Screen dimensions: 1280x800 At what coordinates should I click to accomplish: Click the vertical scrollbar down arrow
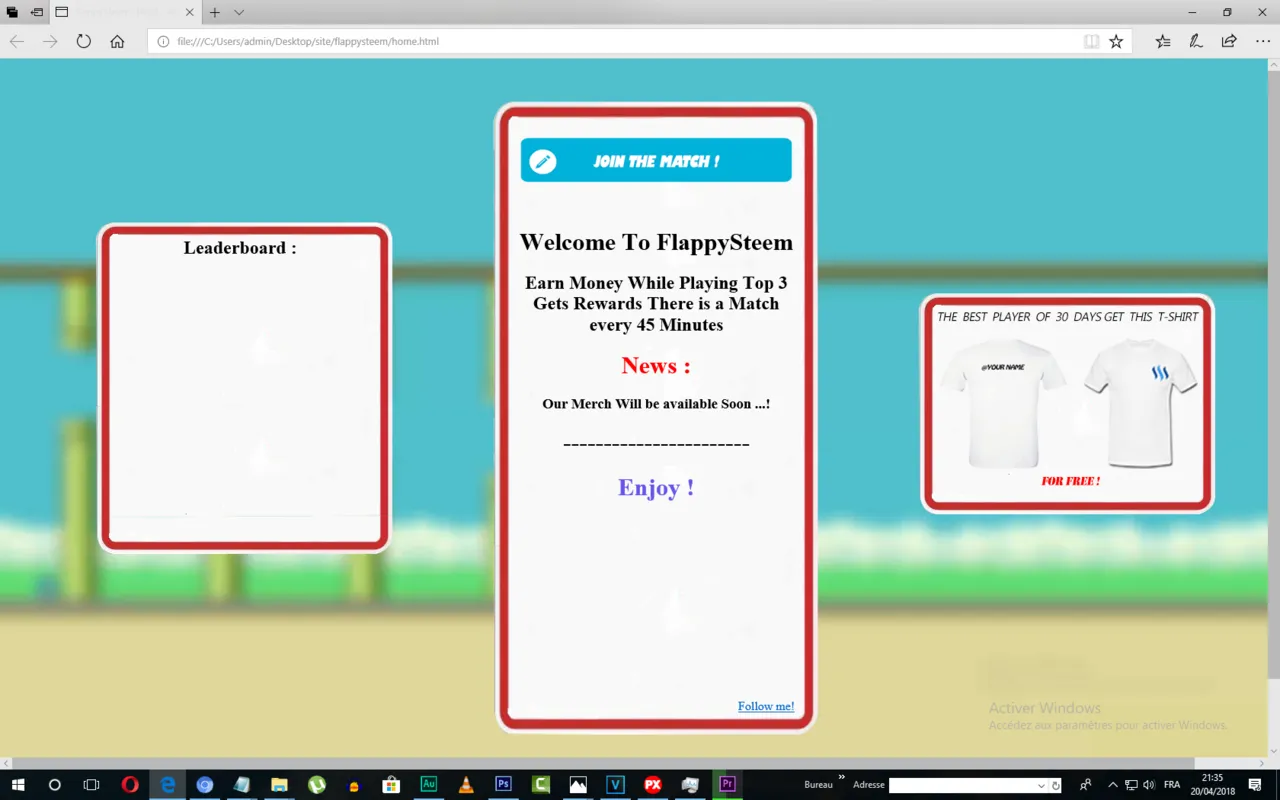coord(1273,751)
